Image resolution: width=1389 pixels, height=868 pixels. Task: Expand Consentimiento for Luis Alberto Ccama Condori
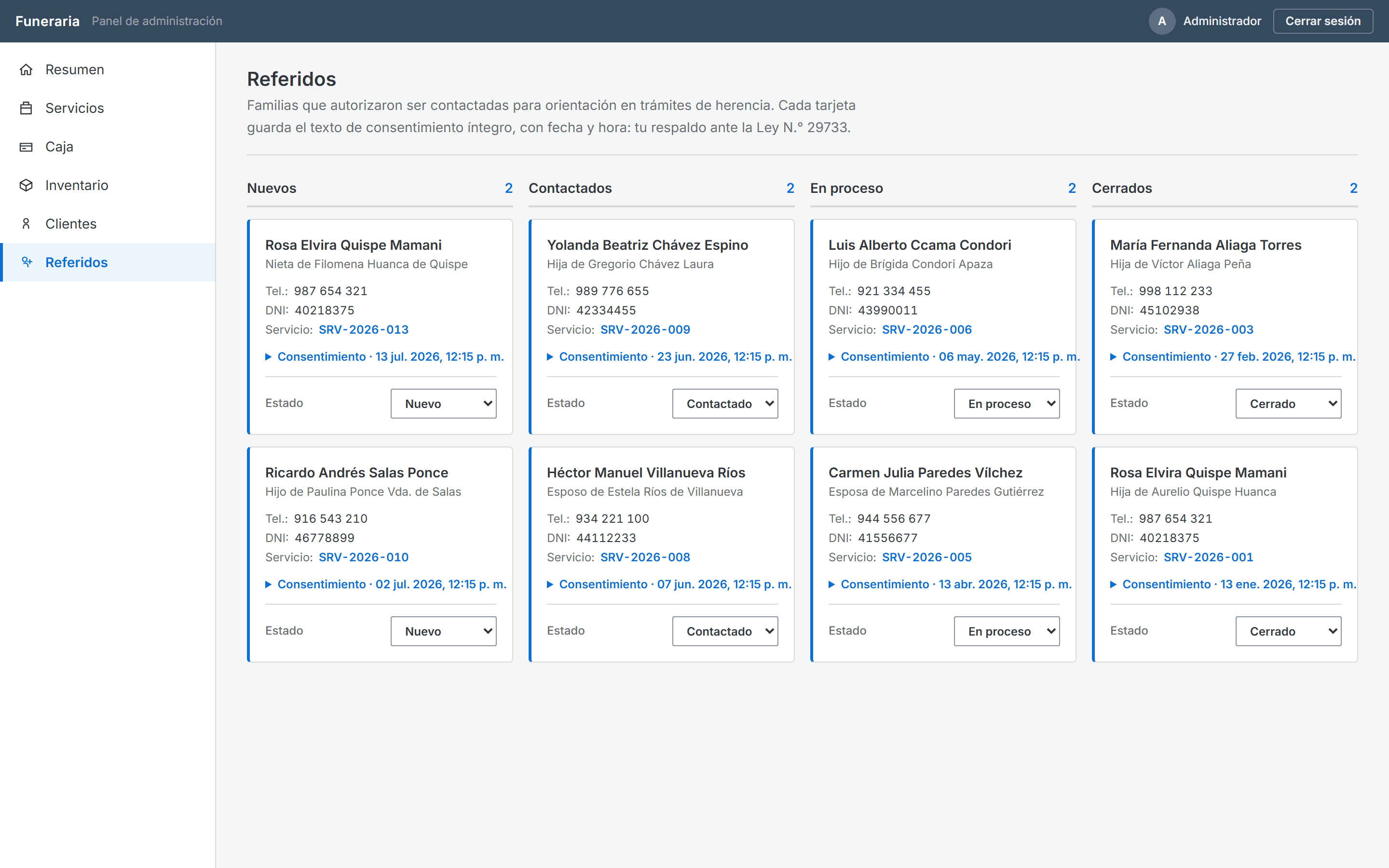[954, 356]
